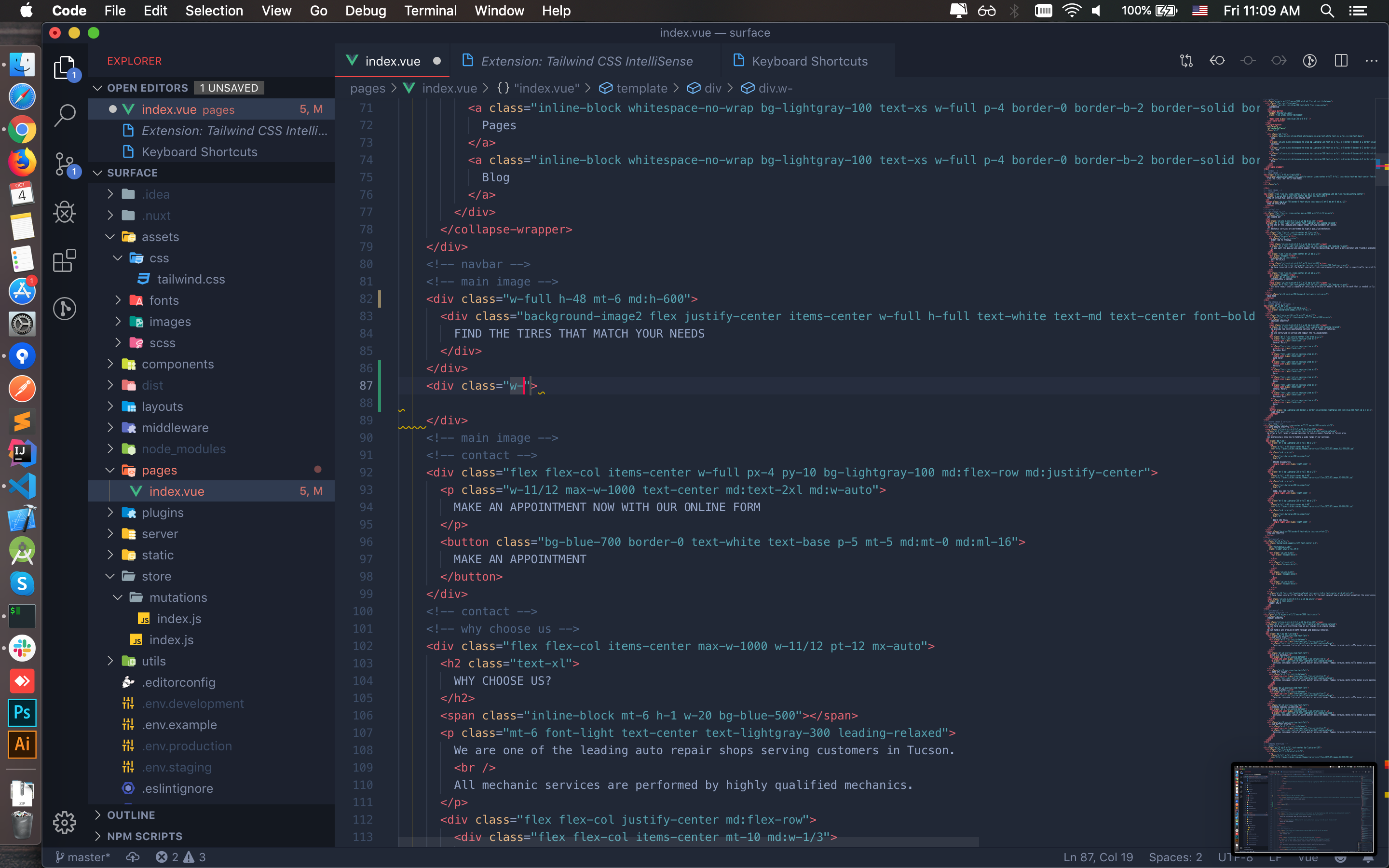The image size is (1389, 868).
Task: Open editor More Actions ellipsis menu
Action: (1371, 61)
